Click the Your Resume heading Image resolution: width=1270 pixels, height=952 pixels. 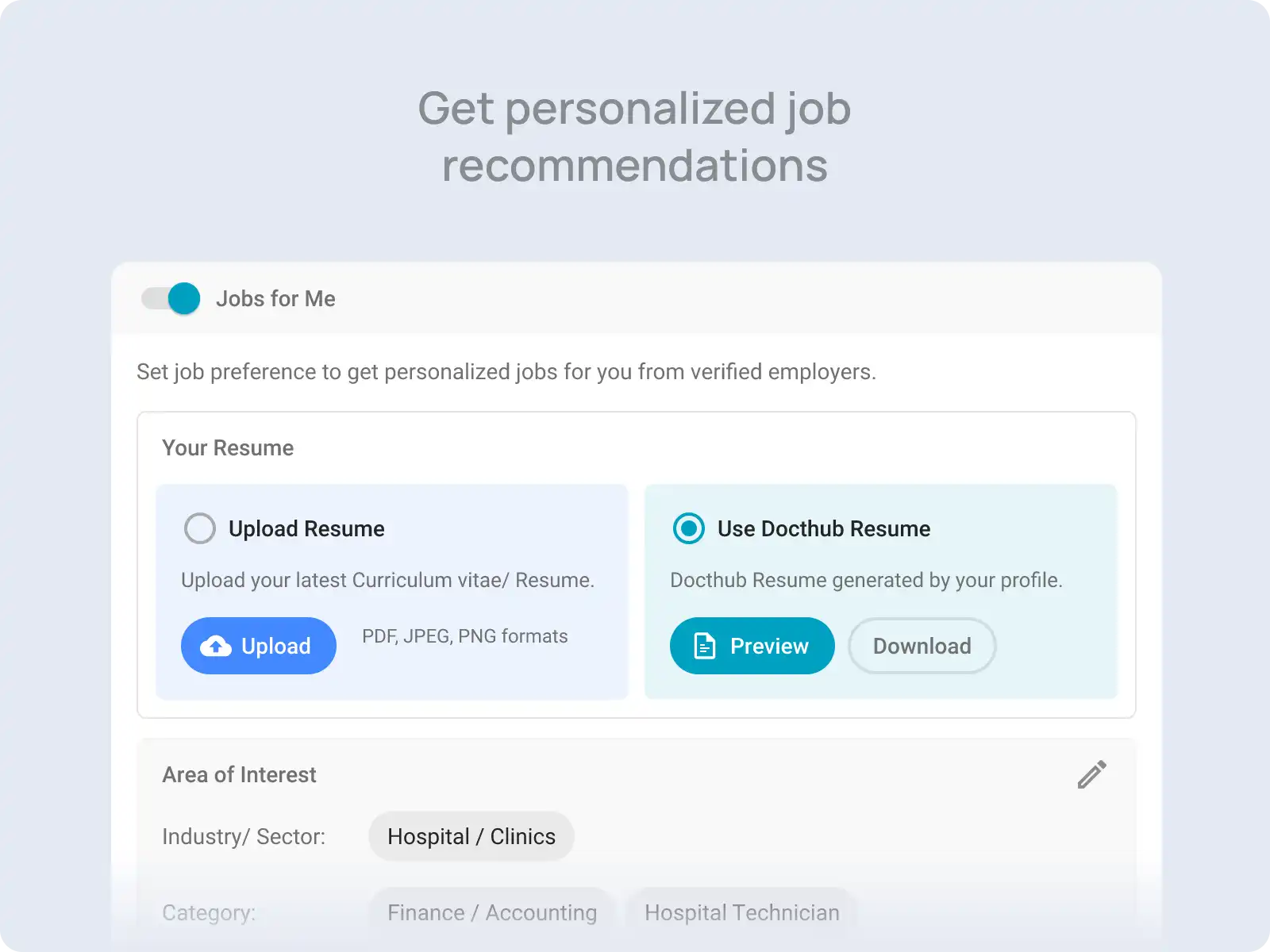point(228,447)
